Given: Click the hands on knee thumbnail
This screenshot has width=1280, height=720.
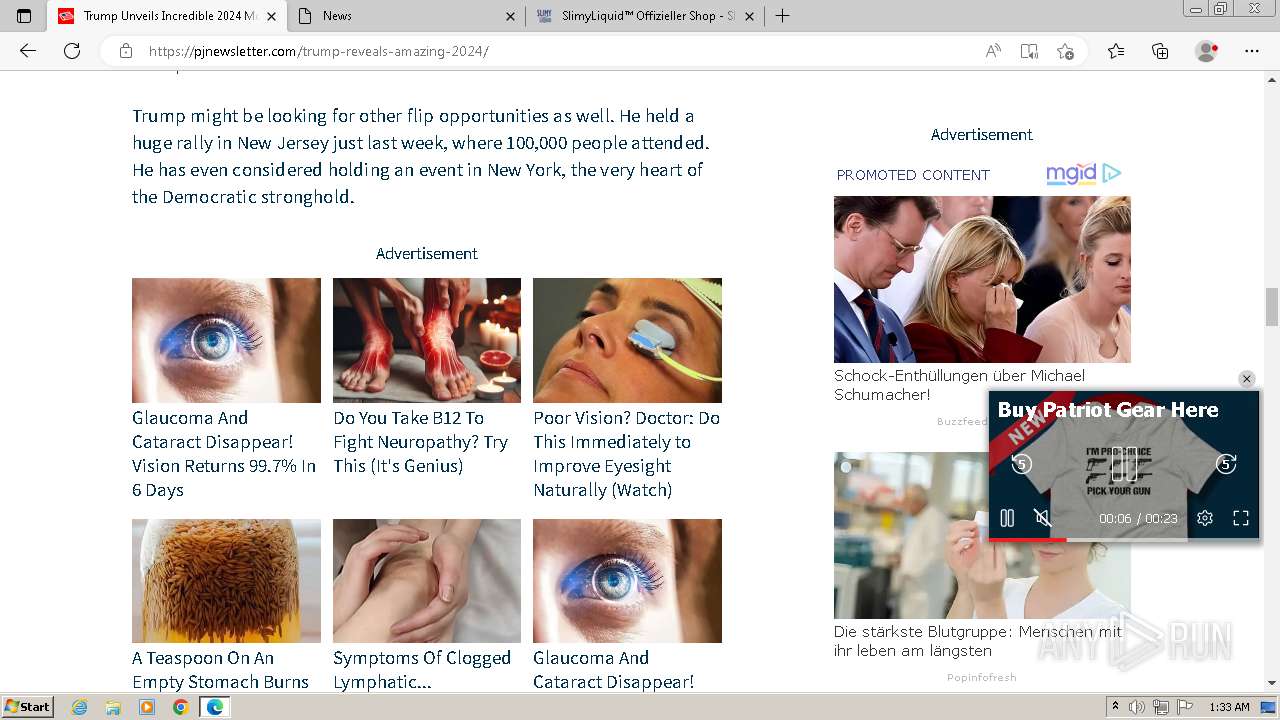Looking at the screenshot, I should tap(427, 581).
